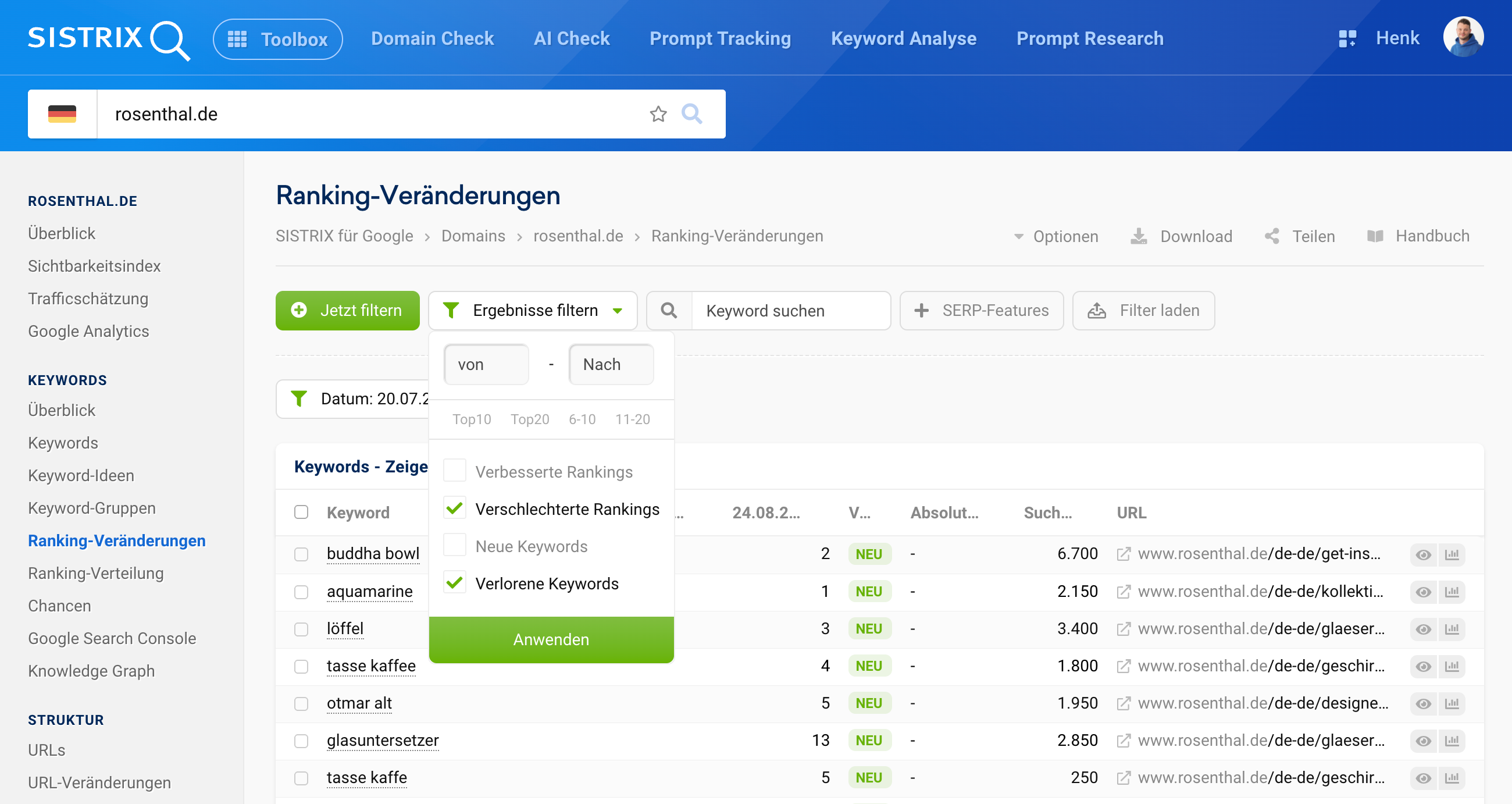Sort by the Such... column header
Image resolution: width=1512 pixels, height=804 pixels.
tap(1048, 512)
